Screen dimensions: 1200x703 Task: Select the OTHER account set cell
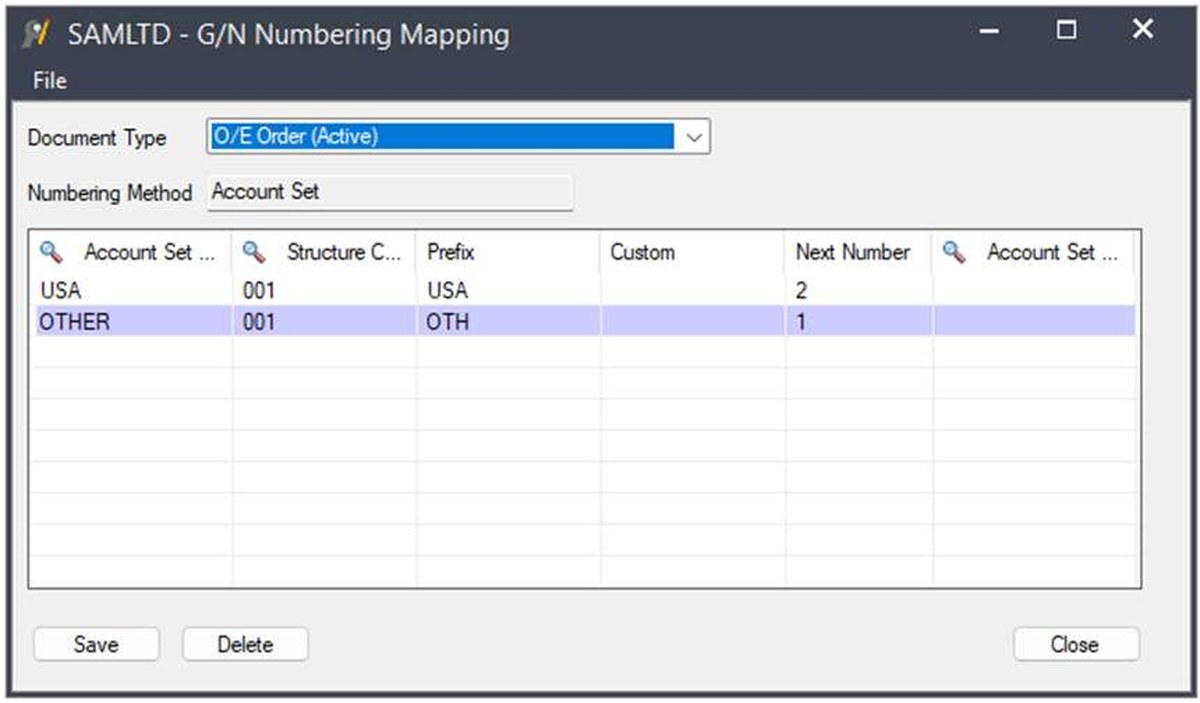pyautogui.click(x=131, y=321)
